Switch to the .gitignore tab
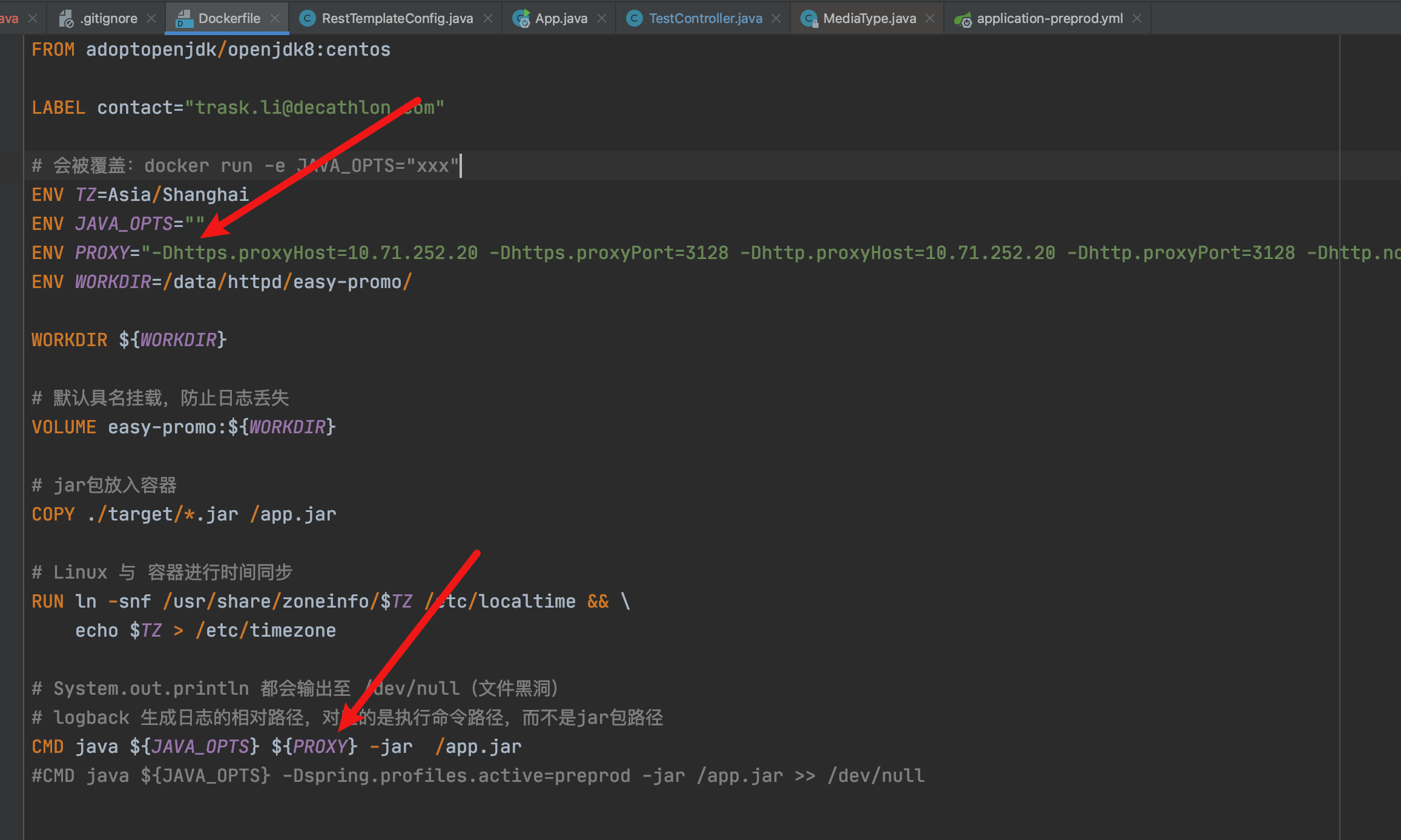1401x840 pixels. click(108, 18)
